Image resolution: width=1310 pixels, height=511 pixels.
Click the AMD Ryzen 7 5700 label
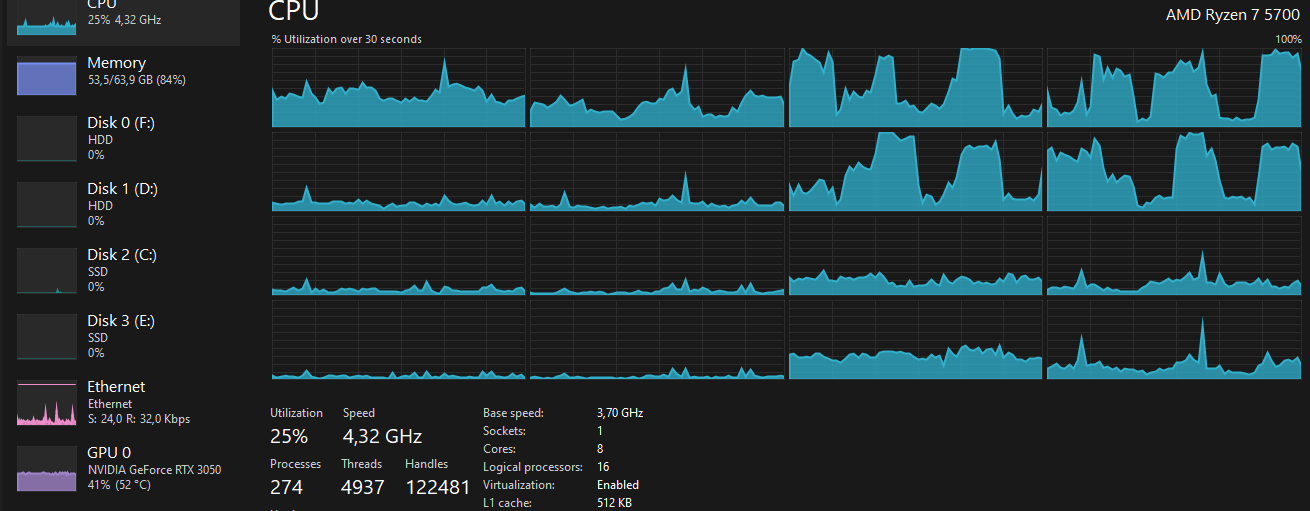coord(1232,14)
